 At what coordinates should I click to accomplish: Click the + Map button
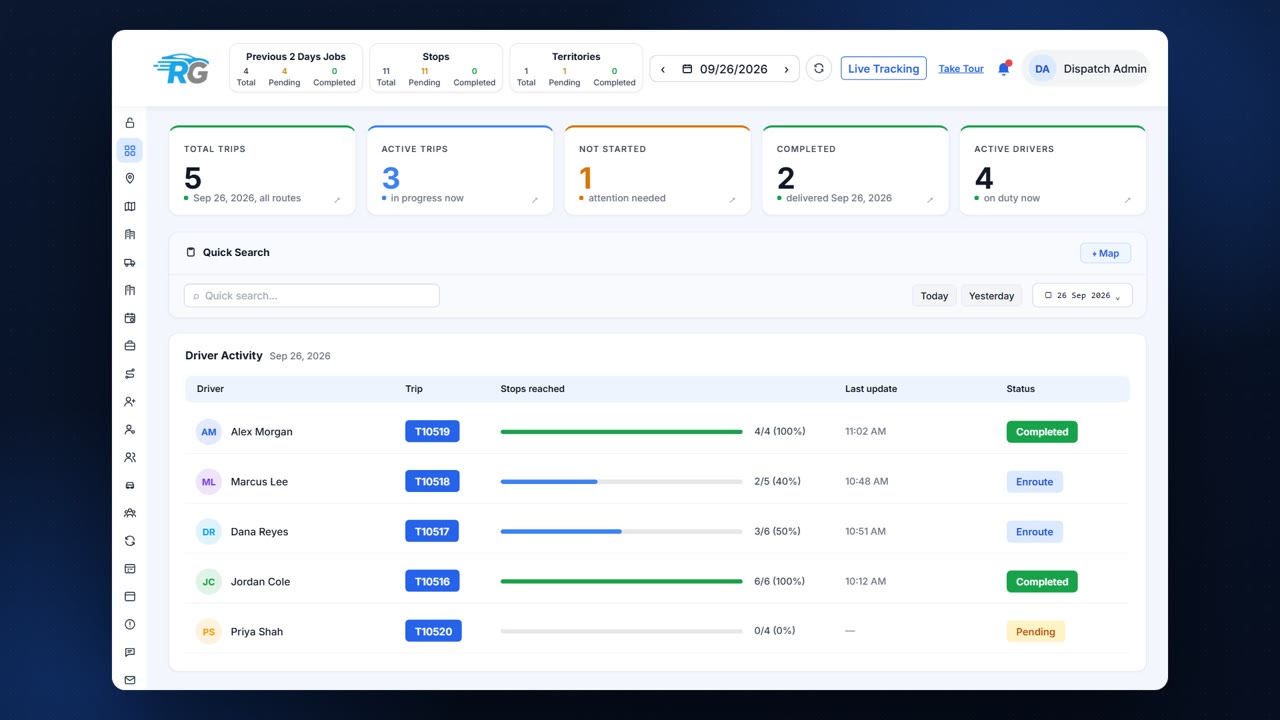(x=1105, y=253)
